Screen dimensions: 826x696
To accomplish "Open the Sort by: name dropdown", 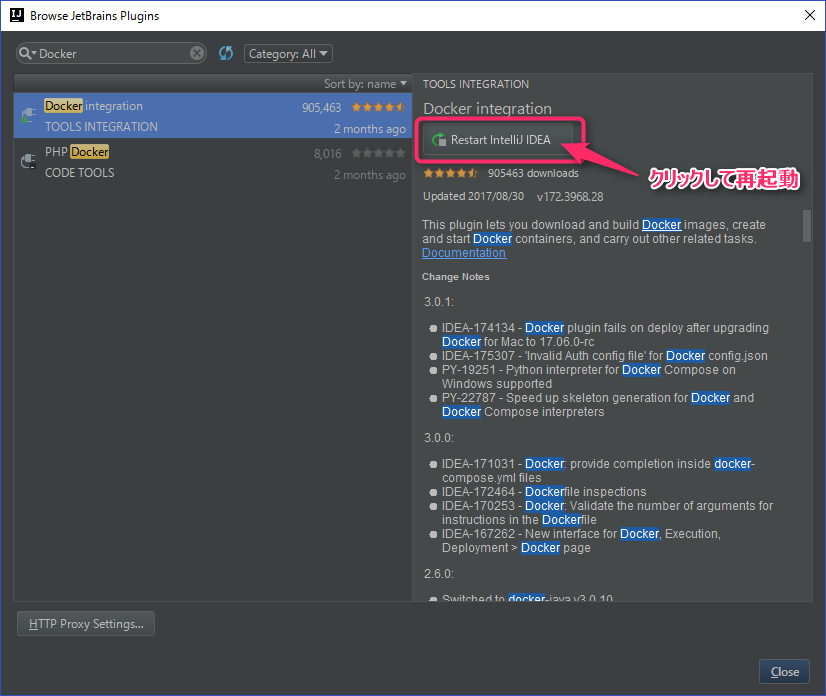I will 365,84.
